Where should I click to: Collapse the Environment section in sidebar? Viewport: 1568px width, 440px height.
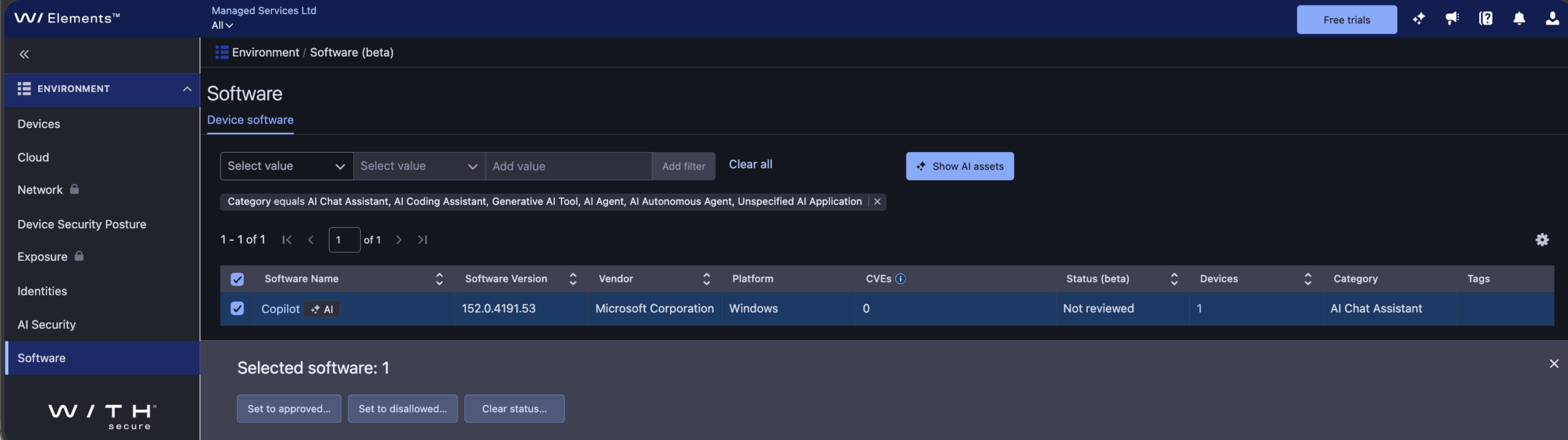[x=187, y=89]
